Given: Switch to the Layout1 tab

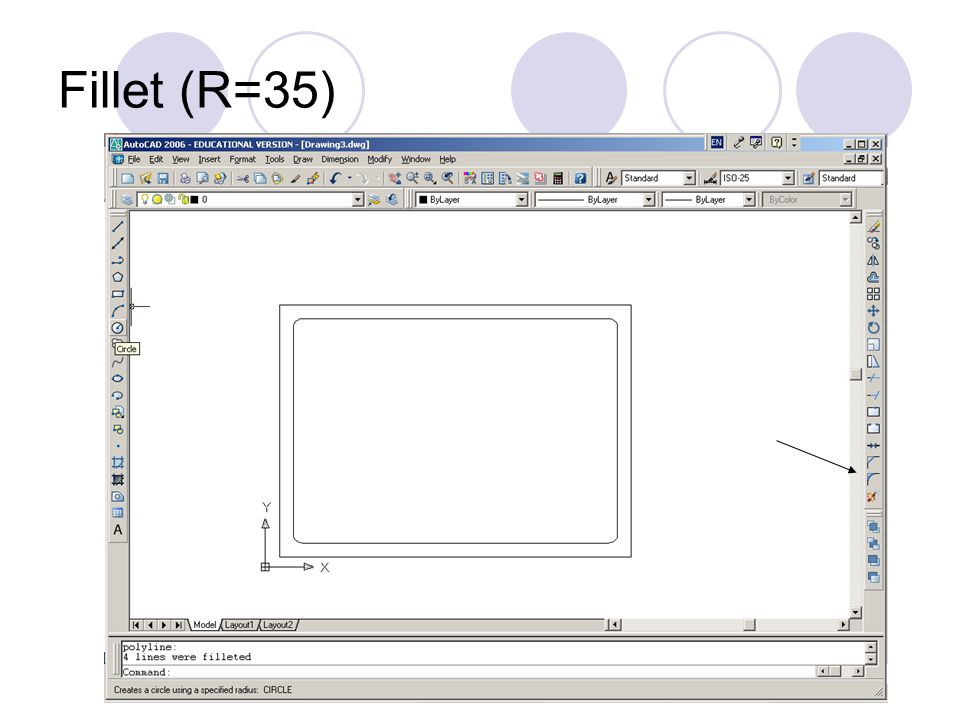Looking at the screenshot, I should coord(239,624).
